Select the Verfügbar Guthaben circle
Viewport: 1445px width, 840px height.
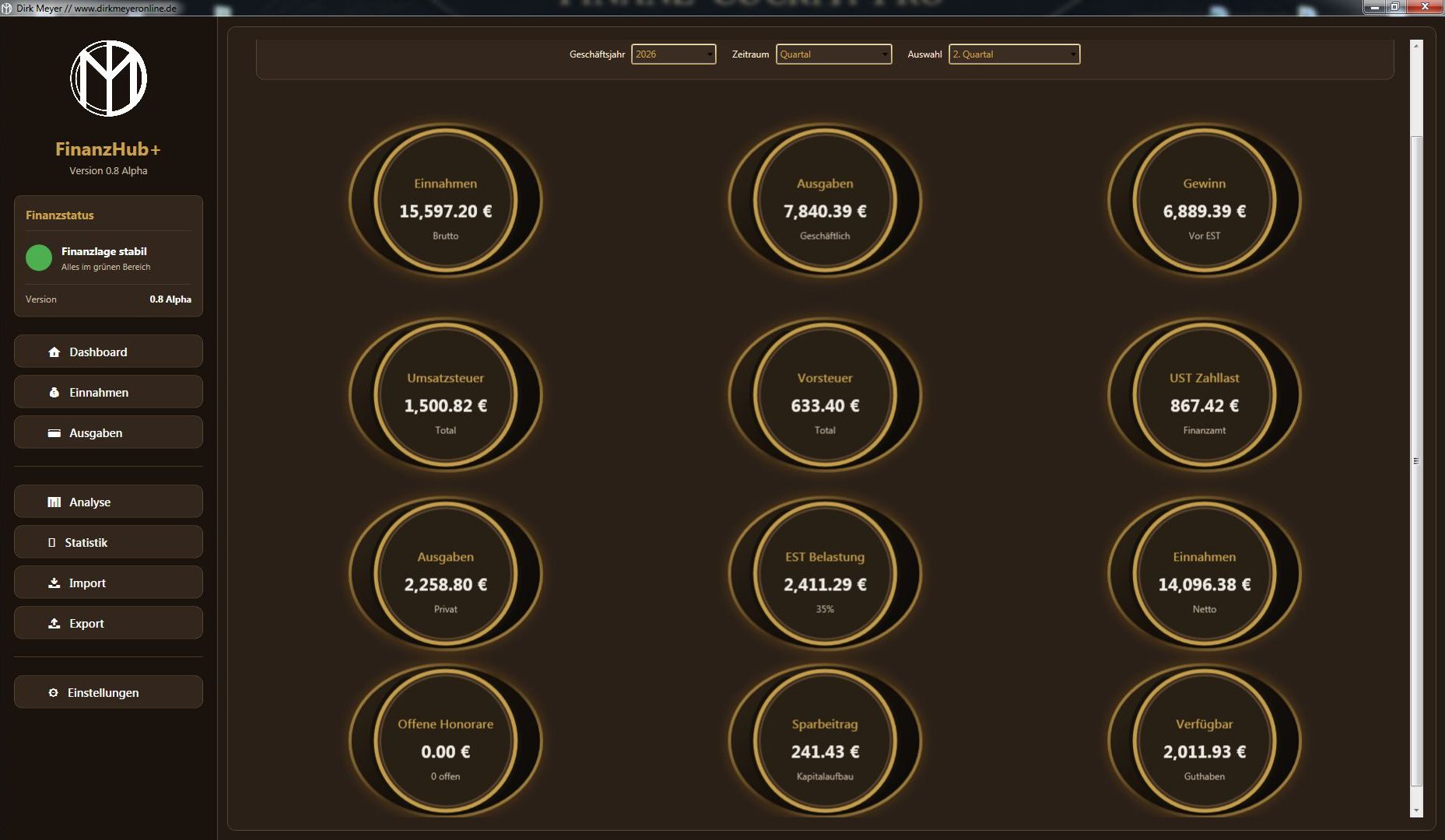pyautogui.click(x=1205, y=741)
